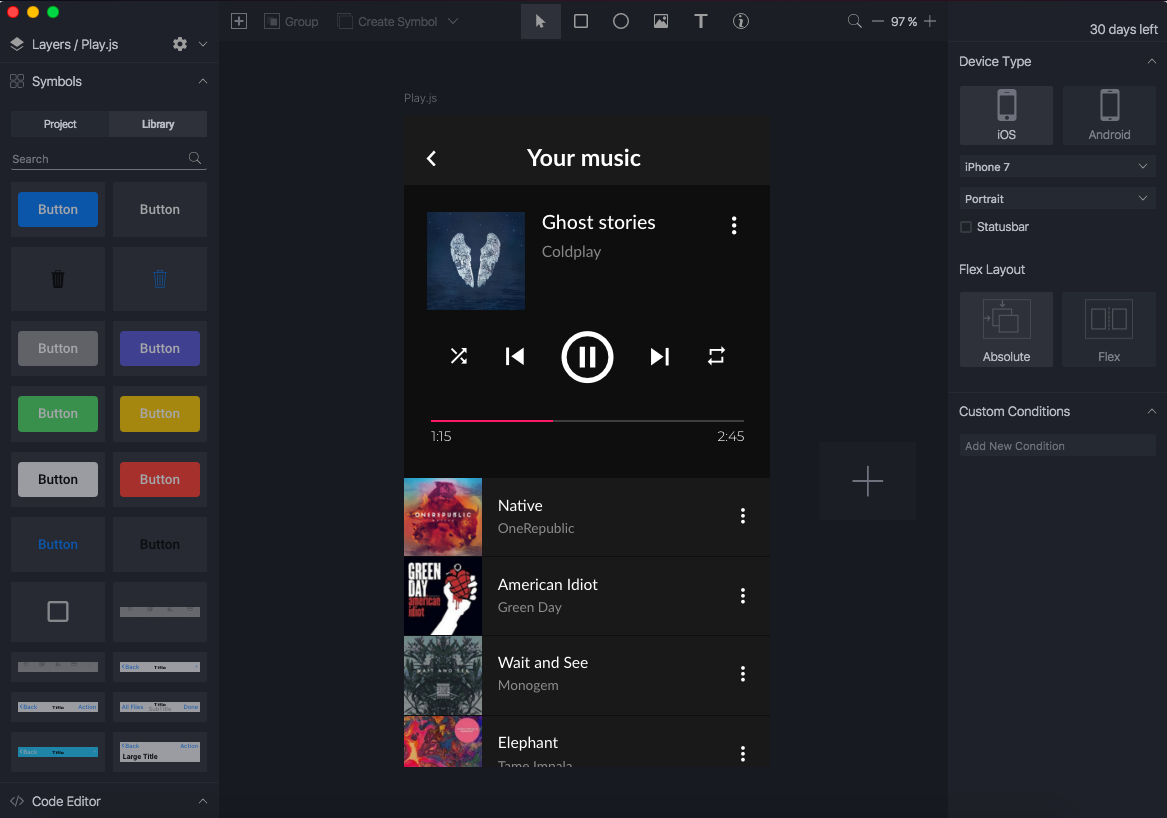Open the iPhone 7 device dropdown
Viewport: 1167px width, 818px height.
coord(1058,167)
